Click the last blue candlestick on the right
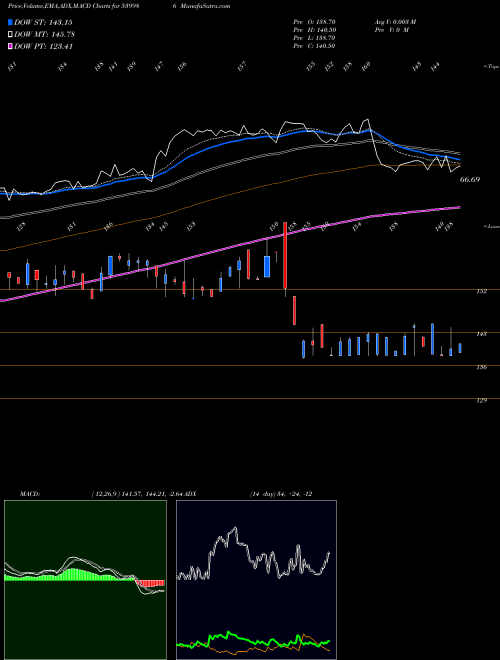 (460, 348)
